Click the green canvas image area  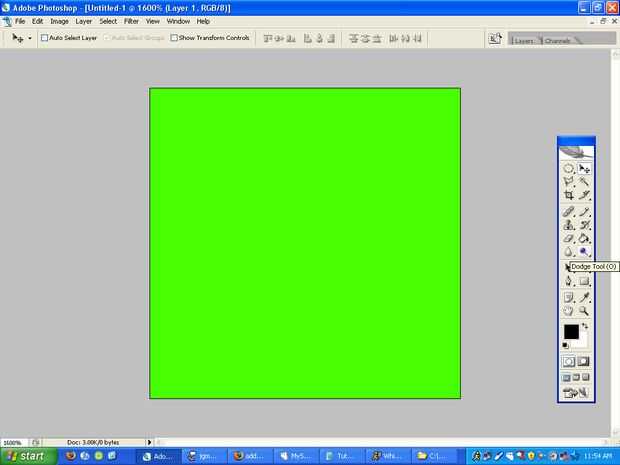pos(305,243)
